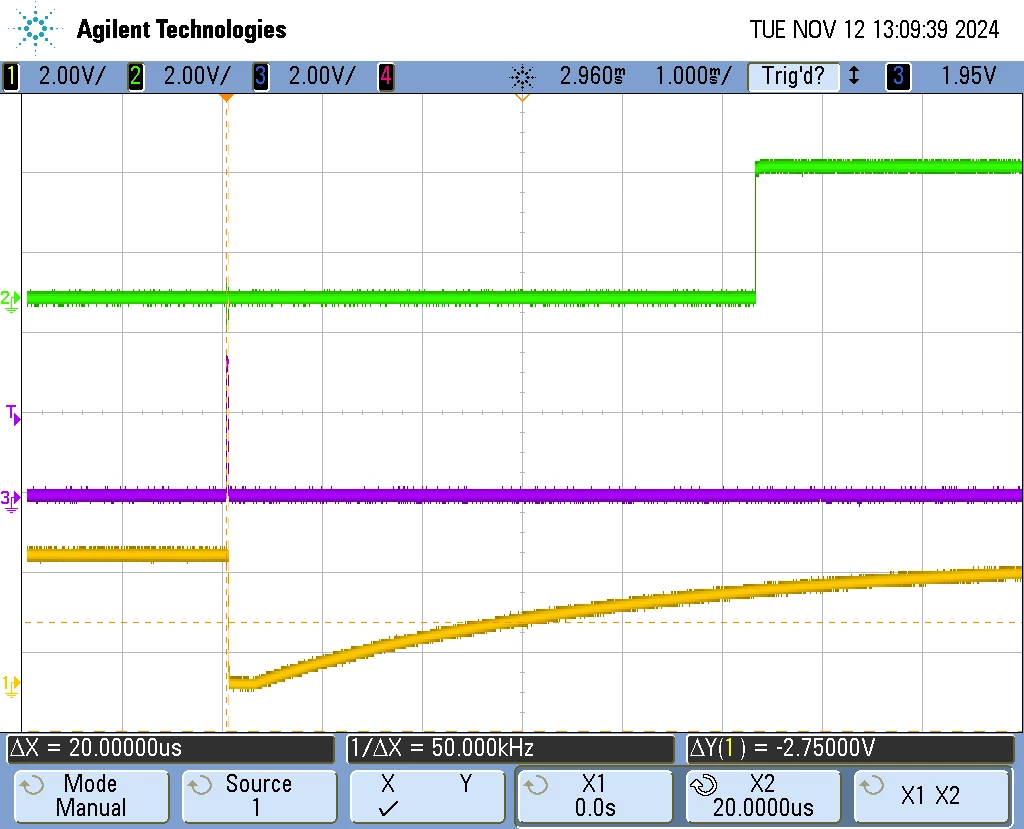Click the channel 3 2.00V/ scale value
Screen dimensions: 1024x829
[322, 76]
